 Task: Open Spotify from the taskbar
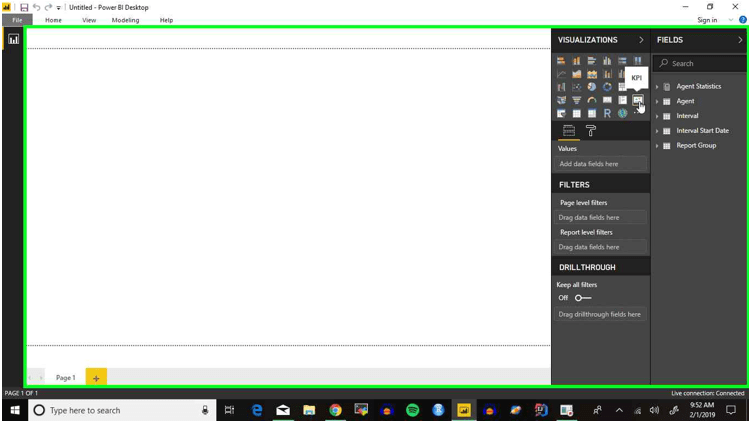tap(413, 410)
